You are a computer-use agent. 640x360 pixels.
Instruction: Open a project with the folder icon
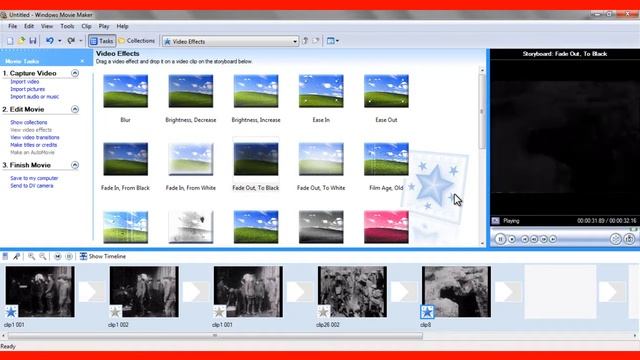pos(21,41)
